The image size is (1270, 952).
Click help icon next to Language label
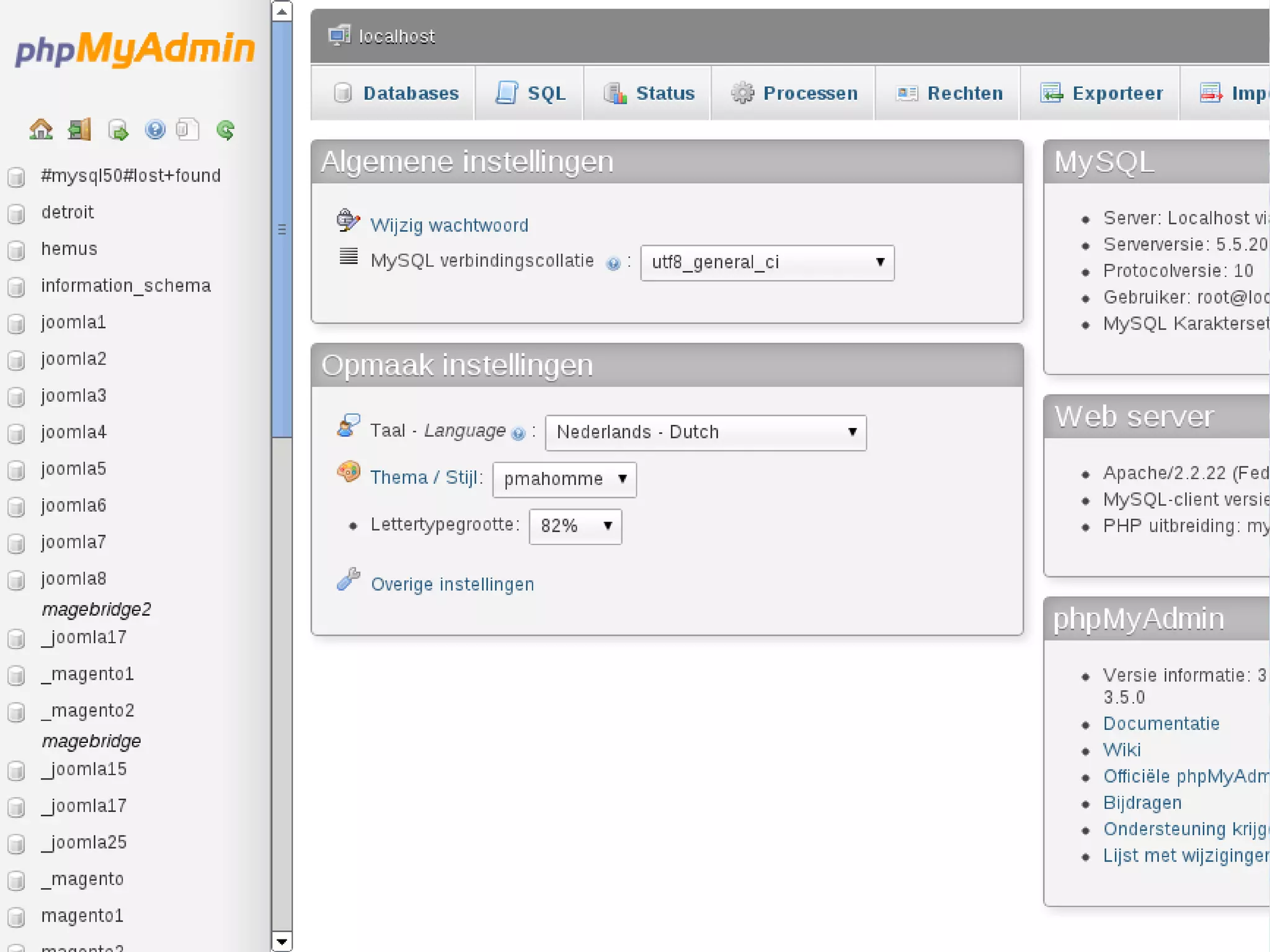[518, 433]
